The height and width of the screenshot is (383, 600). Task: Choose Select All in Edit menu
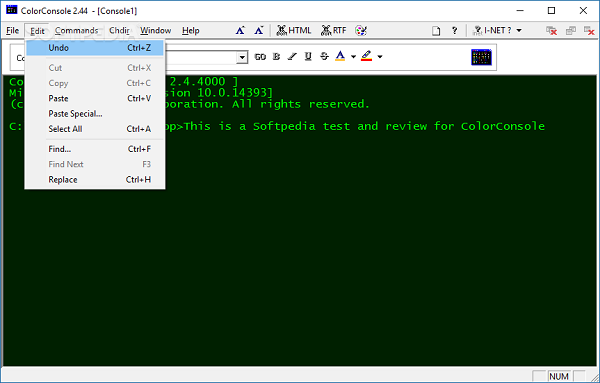pyautogui.click(x=95, y=129)
